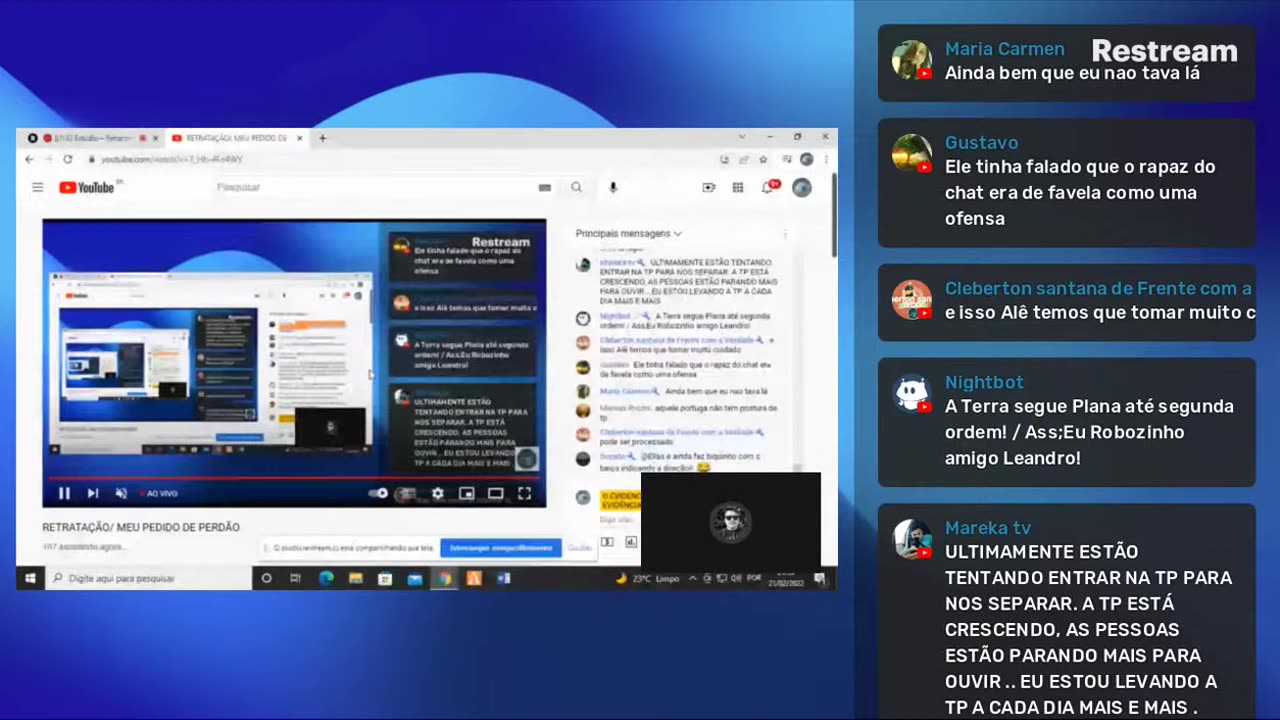Open File Explorer from the taskbar
1280x720 pixels.
click(355, 578)
